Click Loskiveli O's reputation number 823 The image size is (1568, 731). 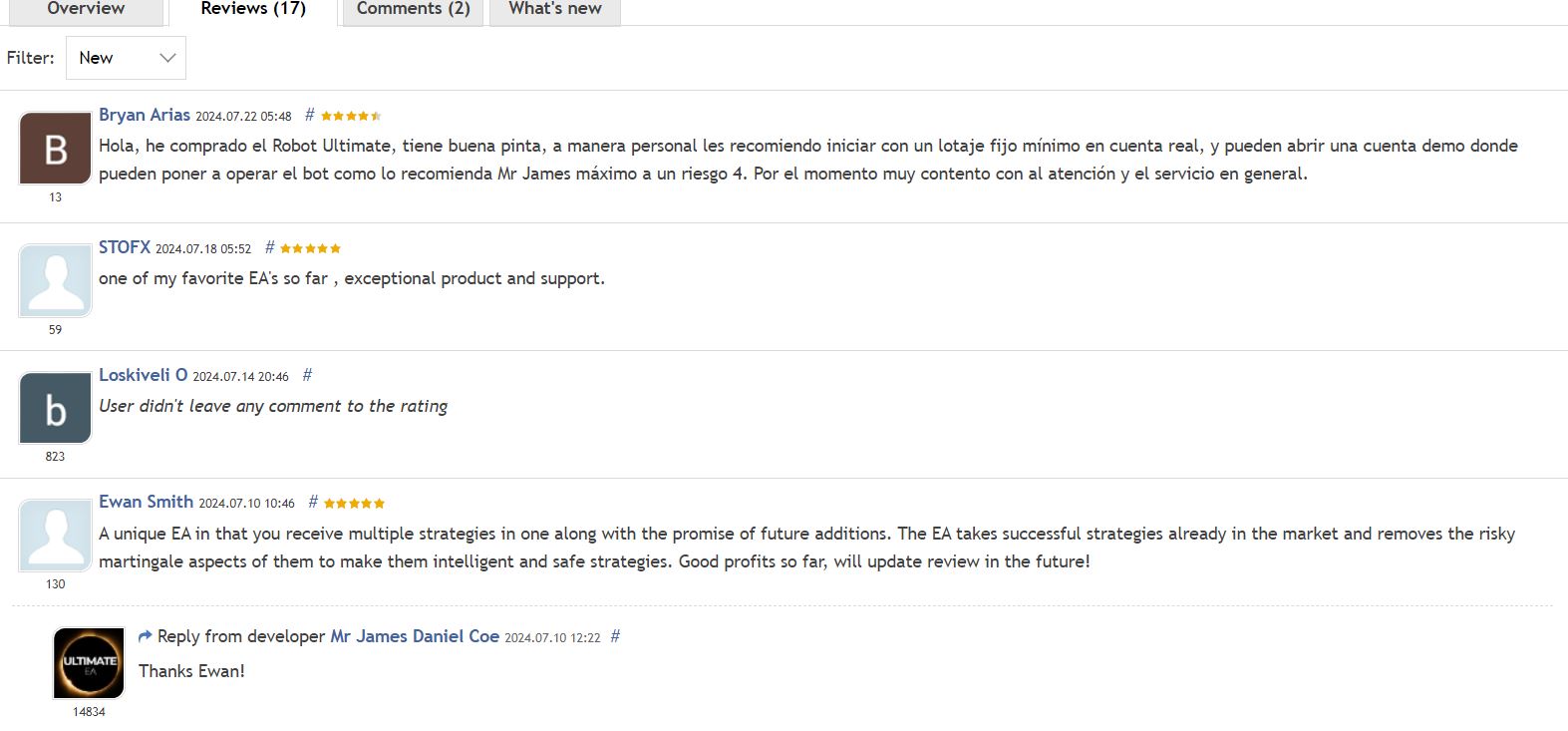(55, 456)
